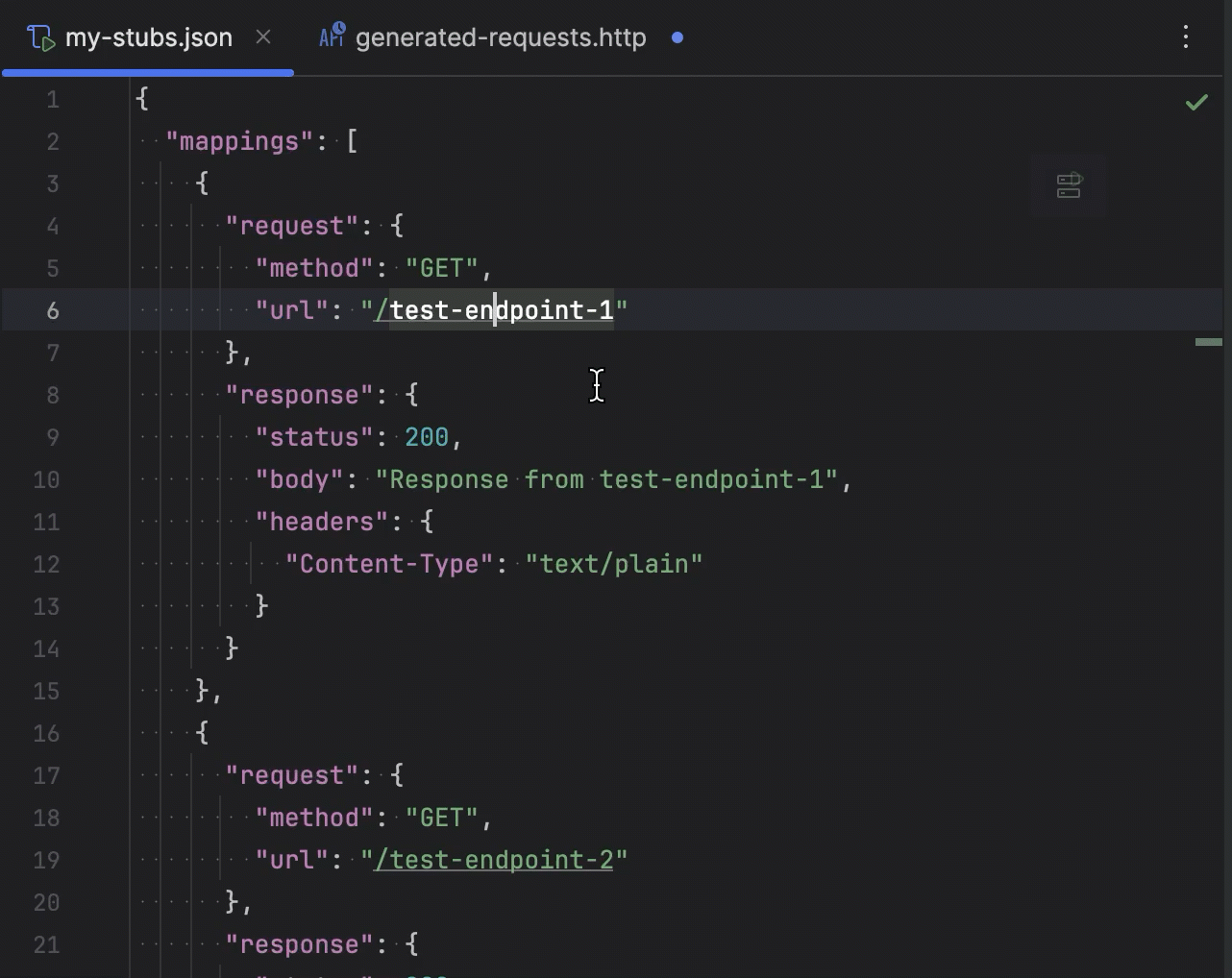Viewport: 1232px width, 978px height.
Task: Click line number 14 in the gutter
Action: pos(46,648)
